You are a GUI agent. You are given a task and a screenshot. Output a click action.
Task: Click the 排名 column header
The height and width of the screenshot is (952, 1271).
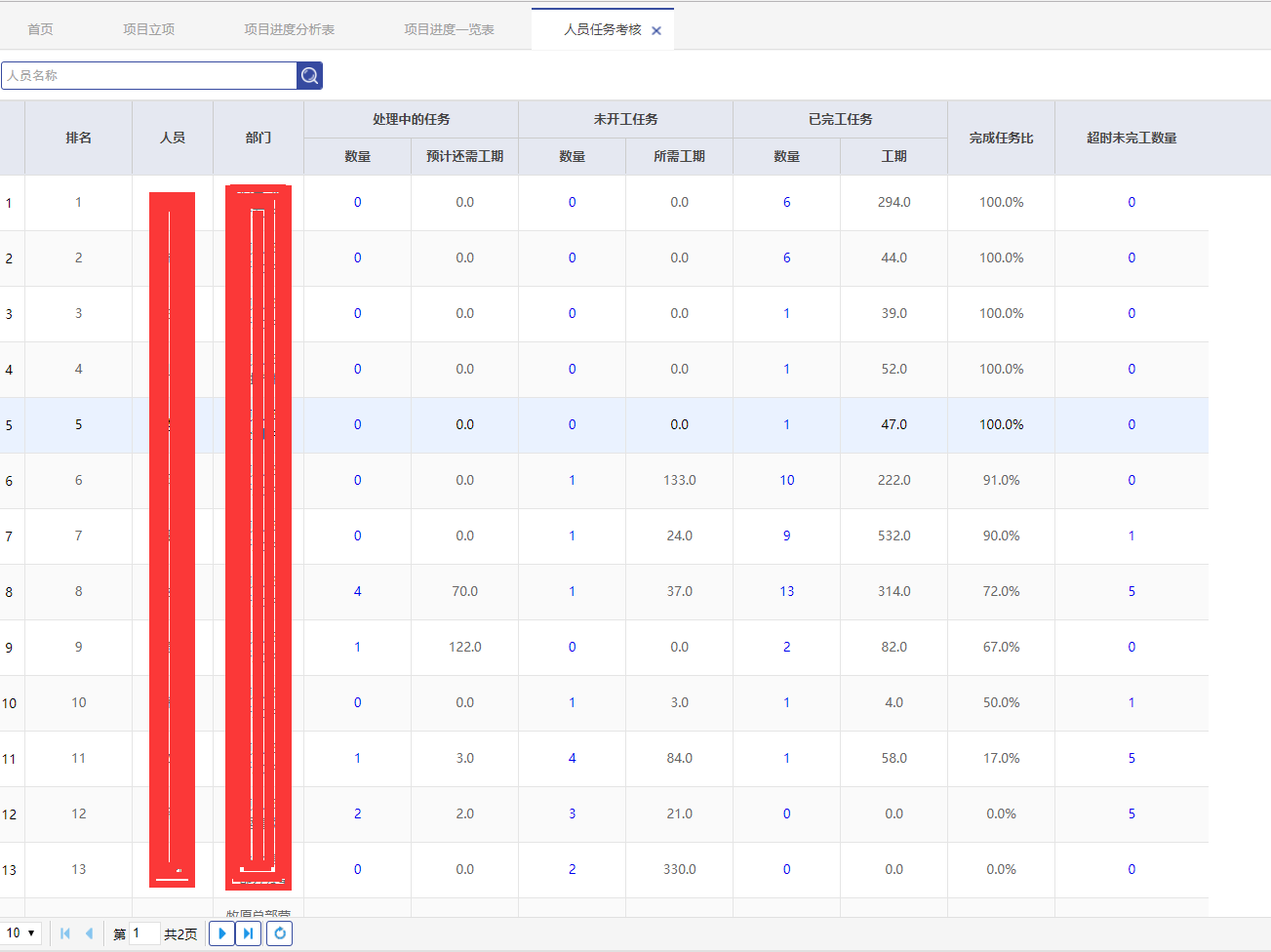tap(78, 138)
